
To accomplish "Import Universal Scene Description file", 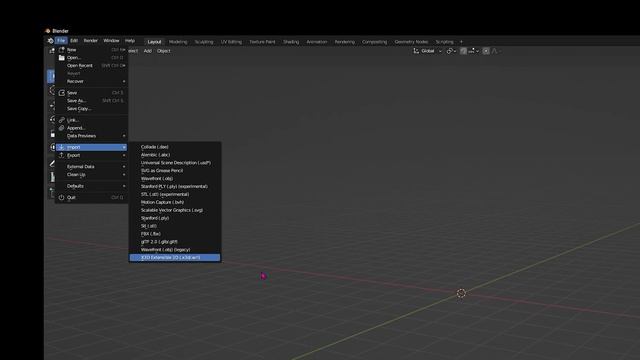I will point(175,162).
